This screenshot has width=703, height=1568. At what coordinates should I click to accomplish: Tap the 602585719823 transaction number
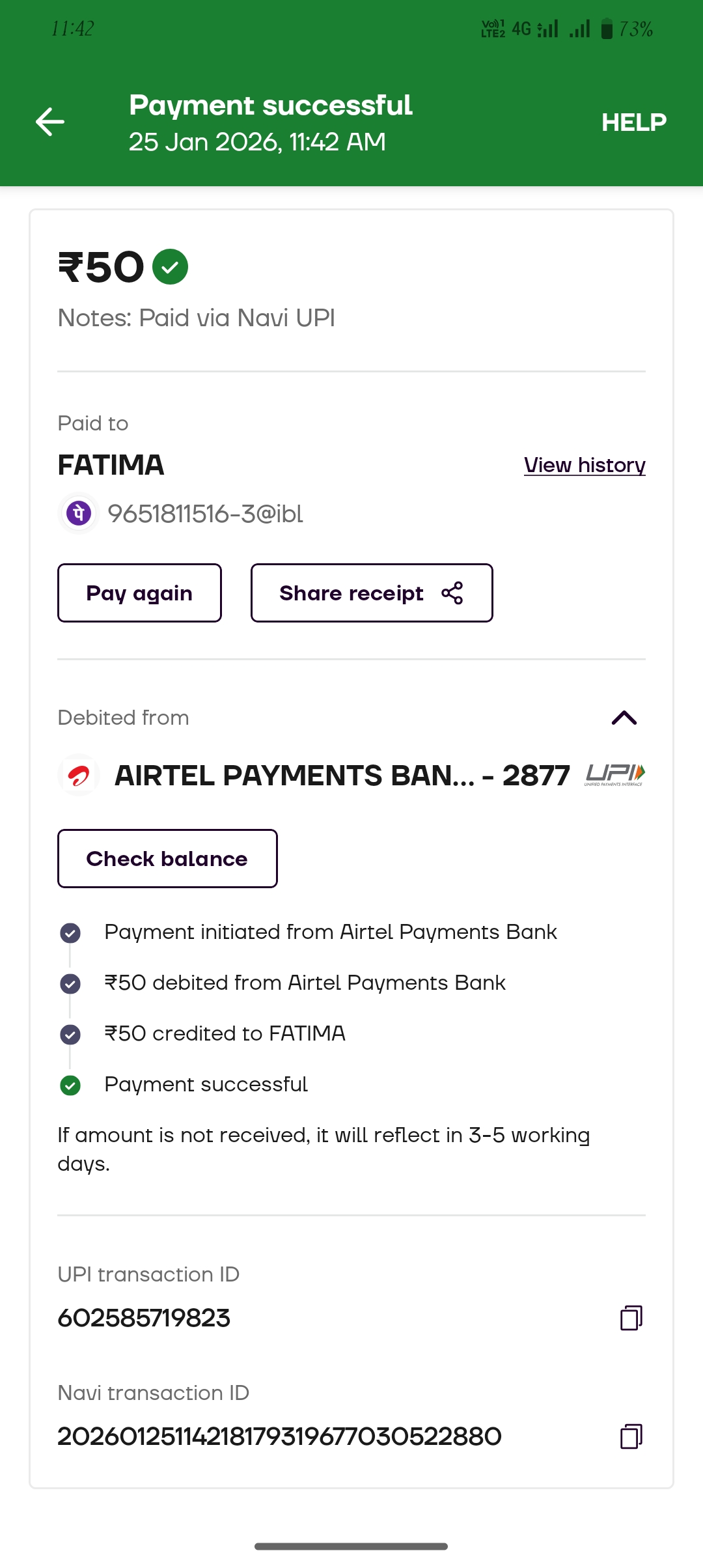pos(144,1318)
